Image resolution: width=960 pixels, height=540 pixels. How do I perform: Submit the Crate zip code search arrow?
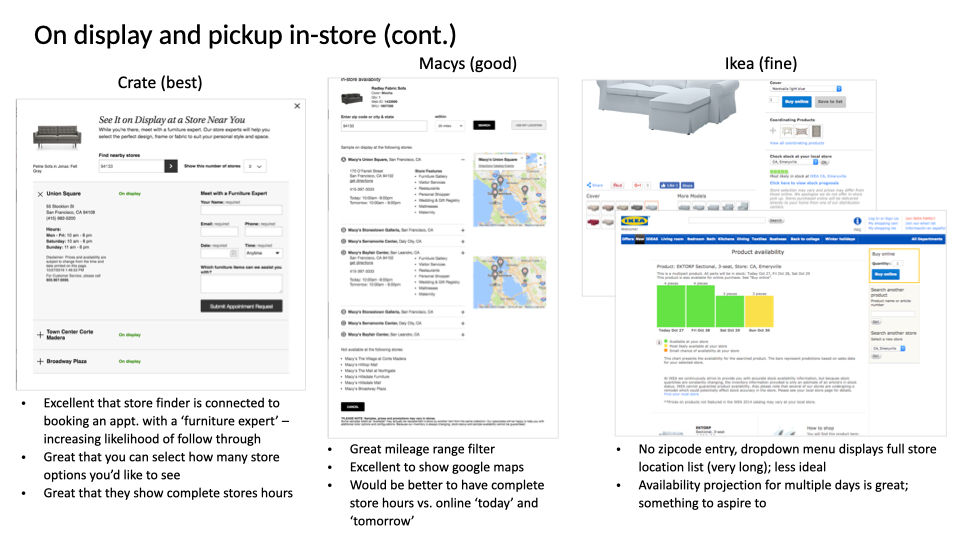pos(171,166)
